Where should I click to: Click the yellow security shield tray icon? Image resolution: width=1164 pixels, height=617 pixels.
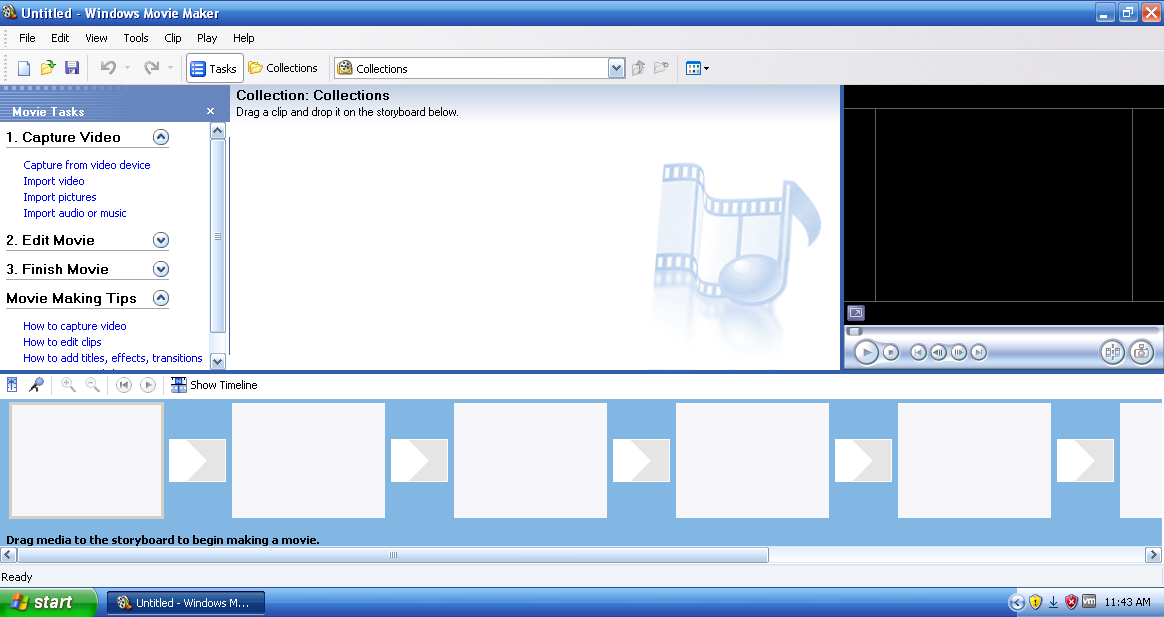1036,602
